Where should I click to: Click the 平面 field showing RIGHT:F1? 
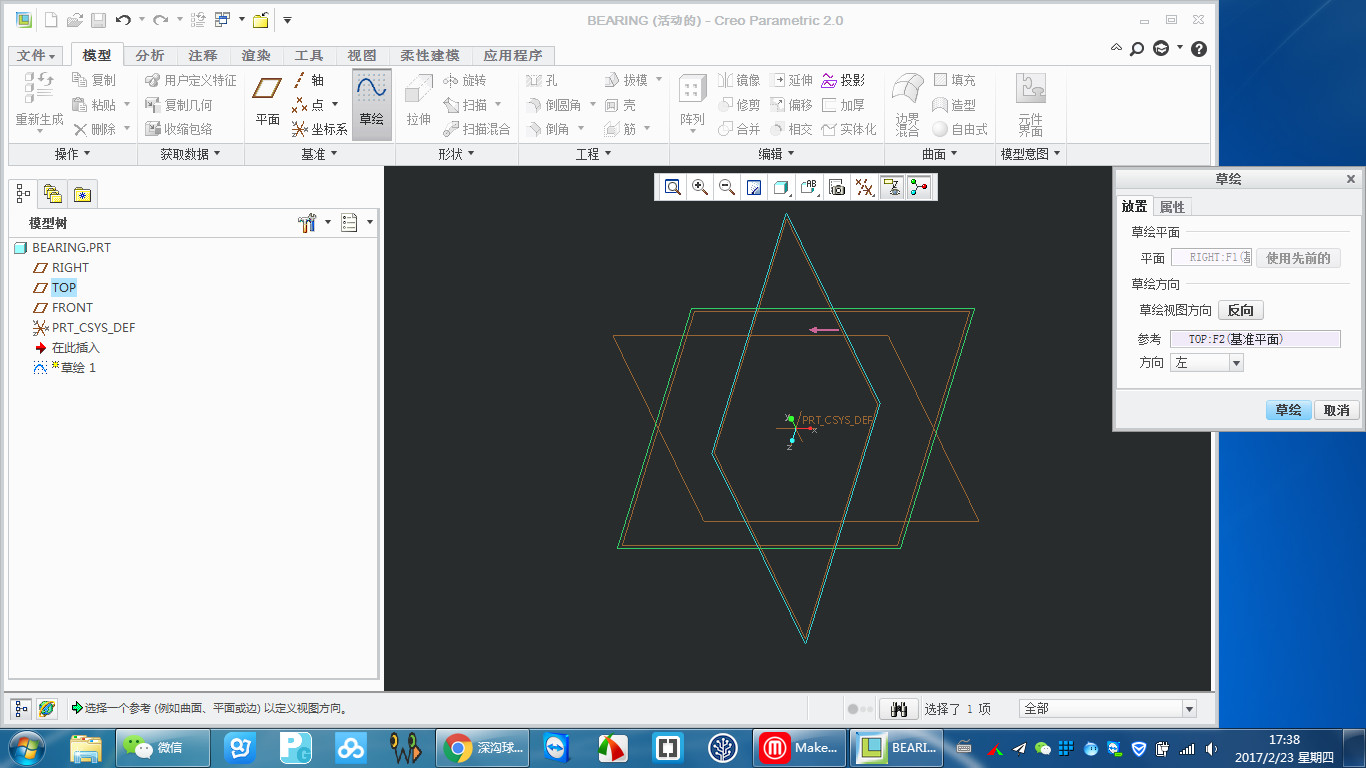(x=1212, y=258)
